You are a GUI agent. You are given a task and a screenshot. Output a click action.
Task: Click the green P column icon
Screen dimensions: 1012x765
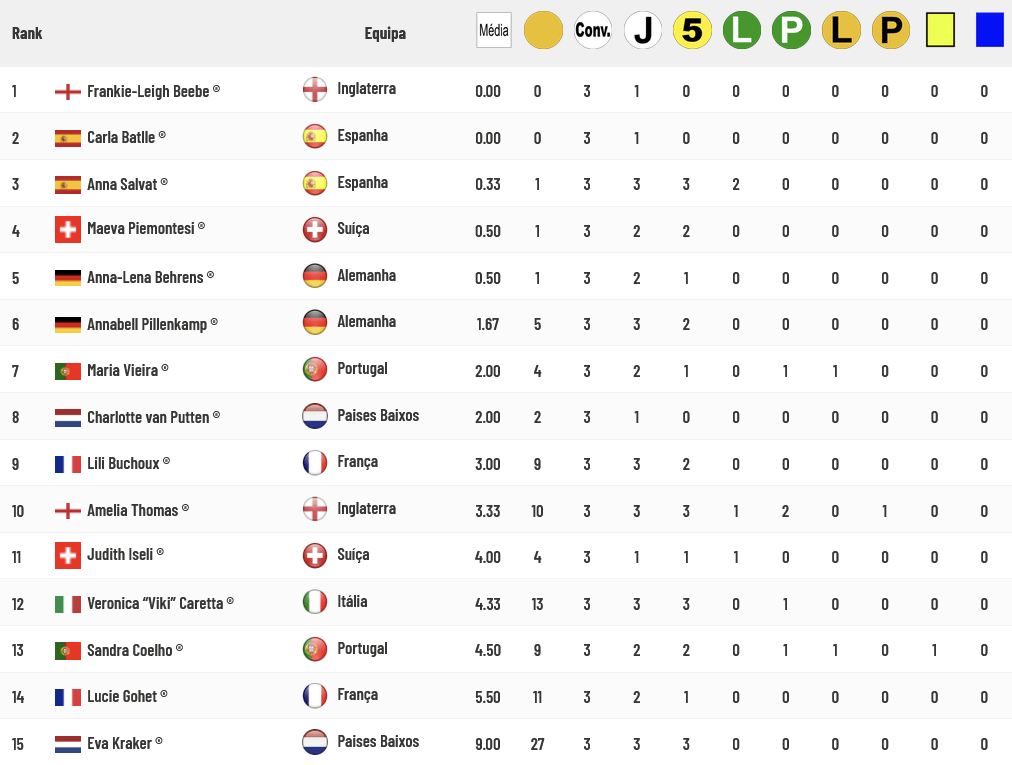coord(791,30)
